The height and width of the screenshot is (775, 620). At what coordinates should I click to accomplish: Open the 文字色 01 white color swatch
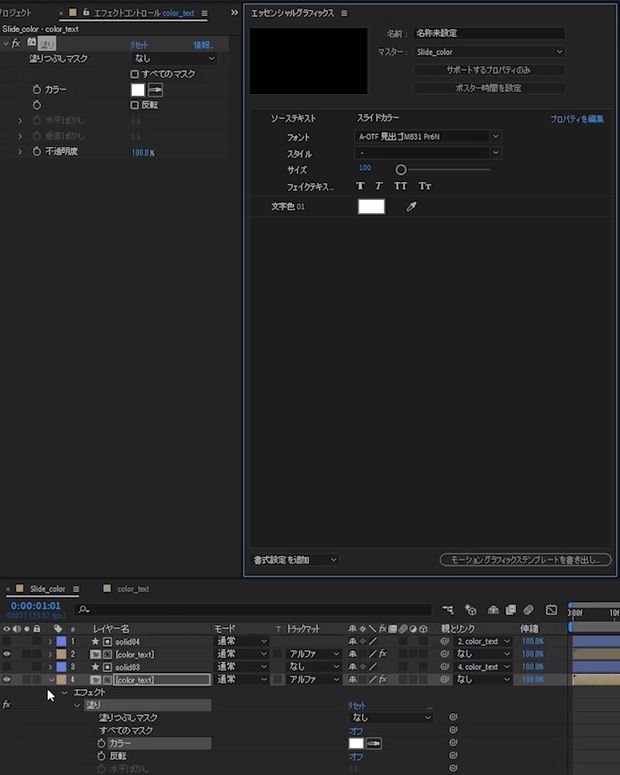pos(371,207)
